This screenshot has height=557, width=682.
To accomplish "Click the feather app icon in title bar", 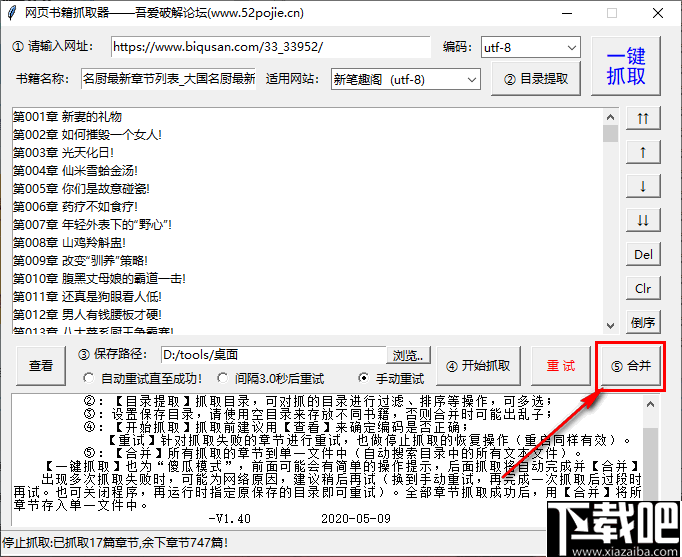I will click(x=12, y=13).
